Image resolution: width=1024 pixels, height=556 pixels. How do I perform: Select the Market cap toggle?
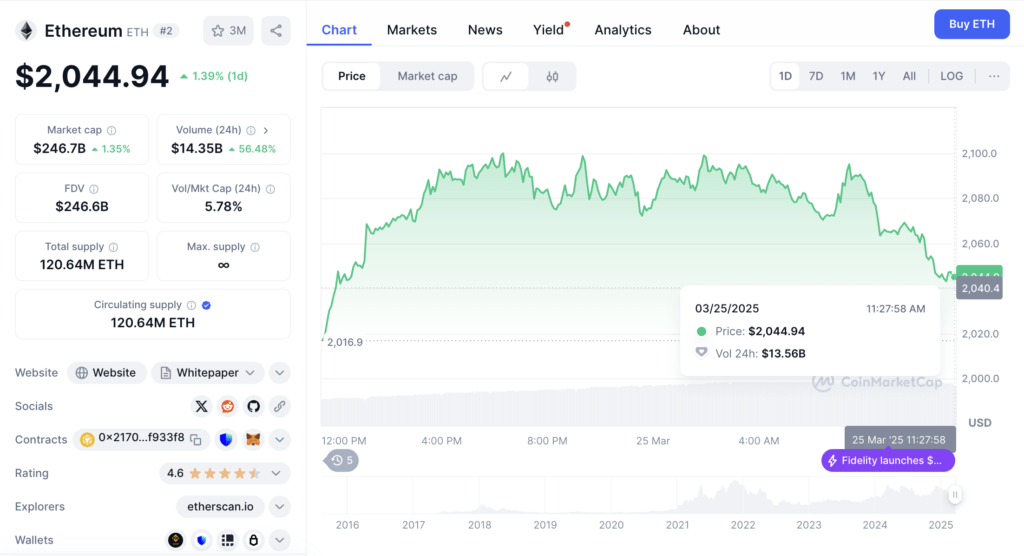[x=427, y=76]
